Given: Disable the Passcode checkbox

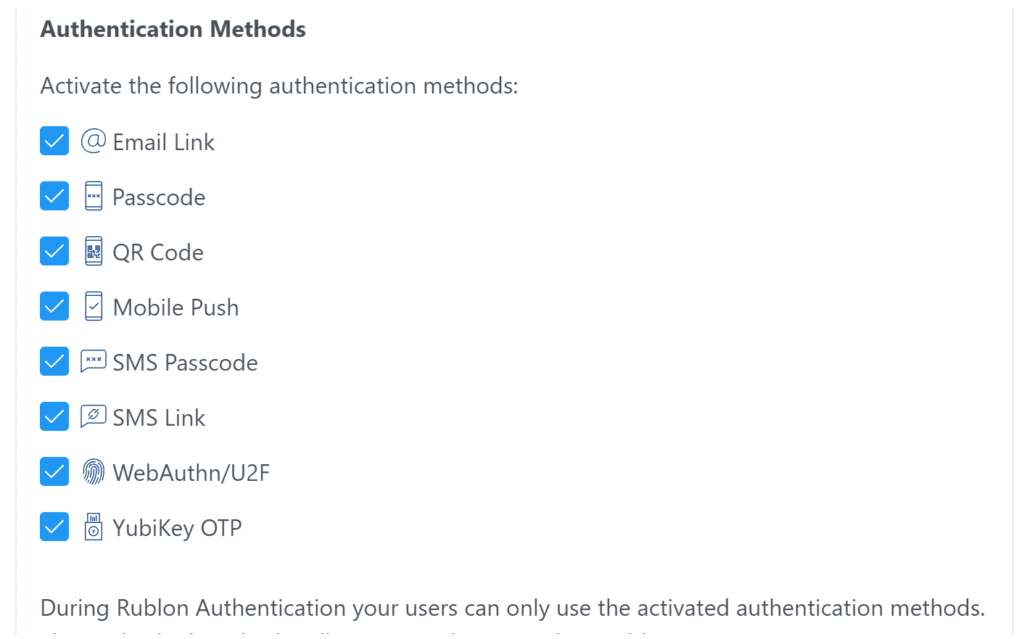Looking at the screenshot, I should tap(54, 197).
